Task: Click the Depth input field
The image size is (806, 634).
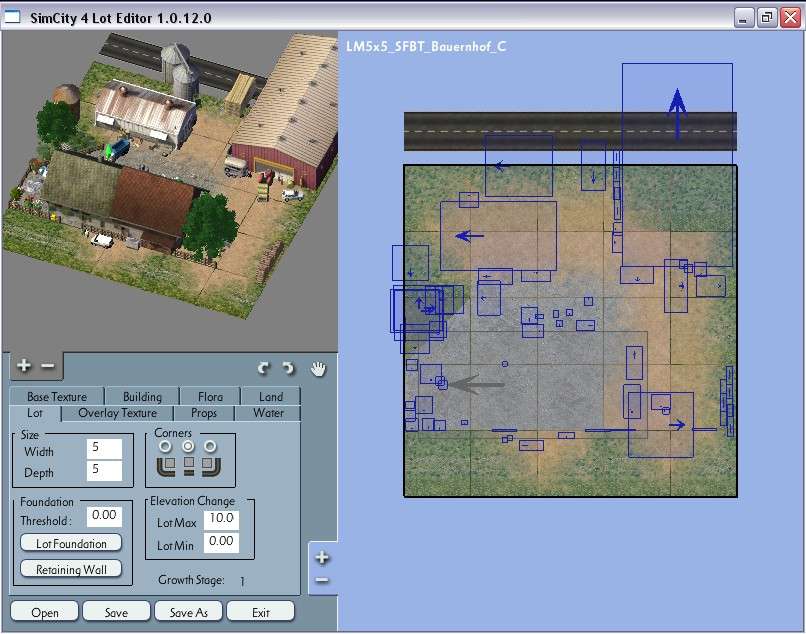Action: click(104, 470)
